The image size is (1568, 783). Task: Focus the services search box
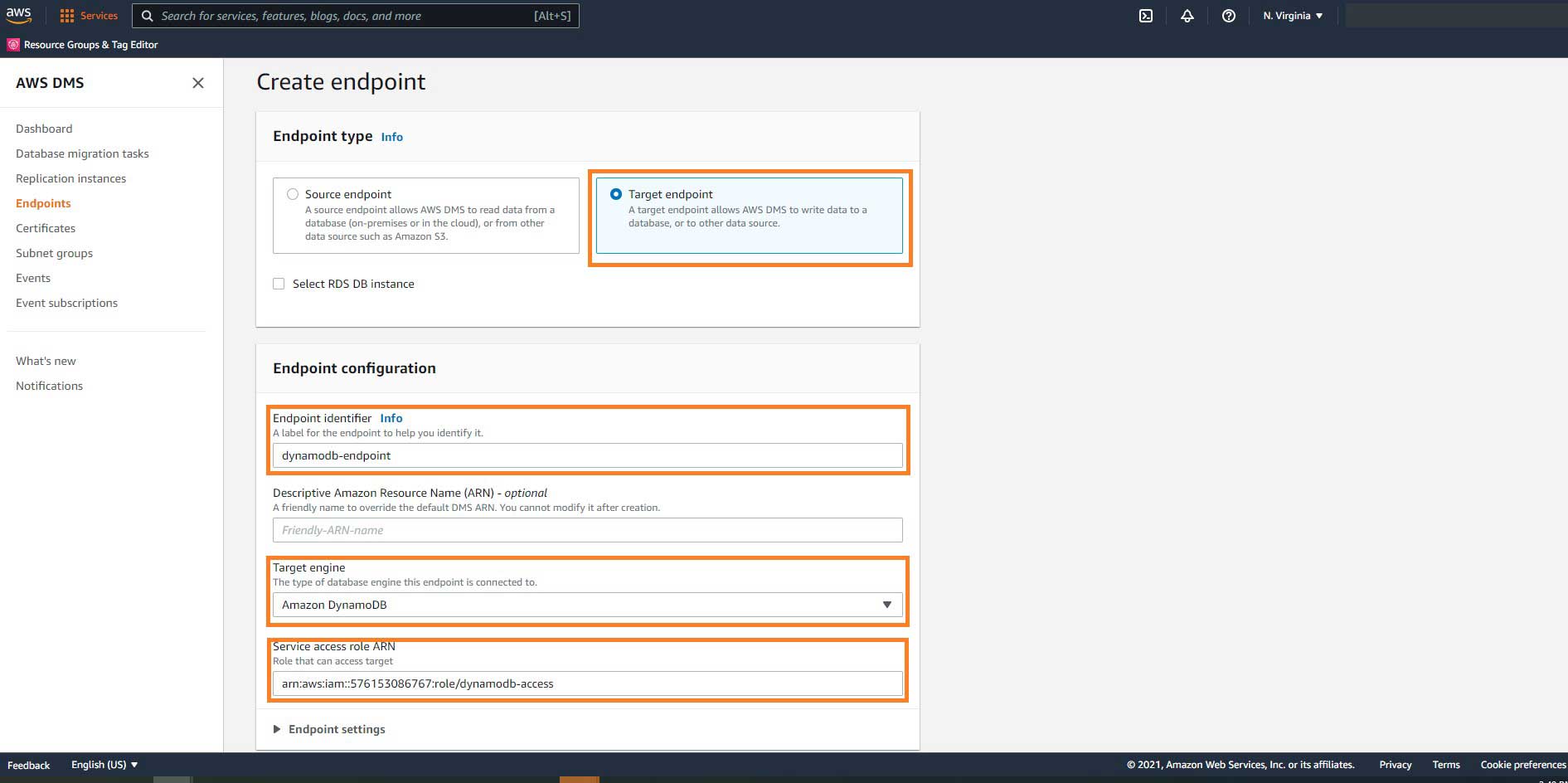[355, 16]
